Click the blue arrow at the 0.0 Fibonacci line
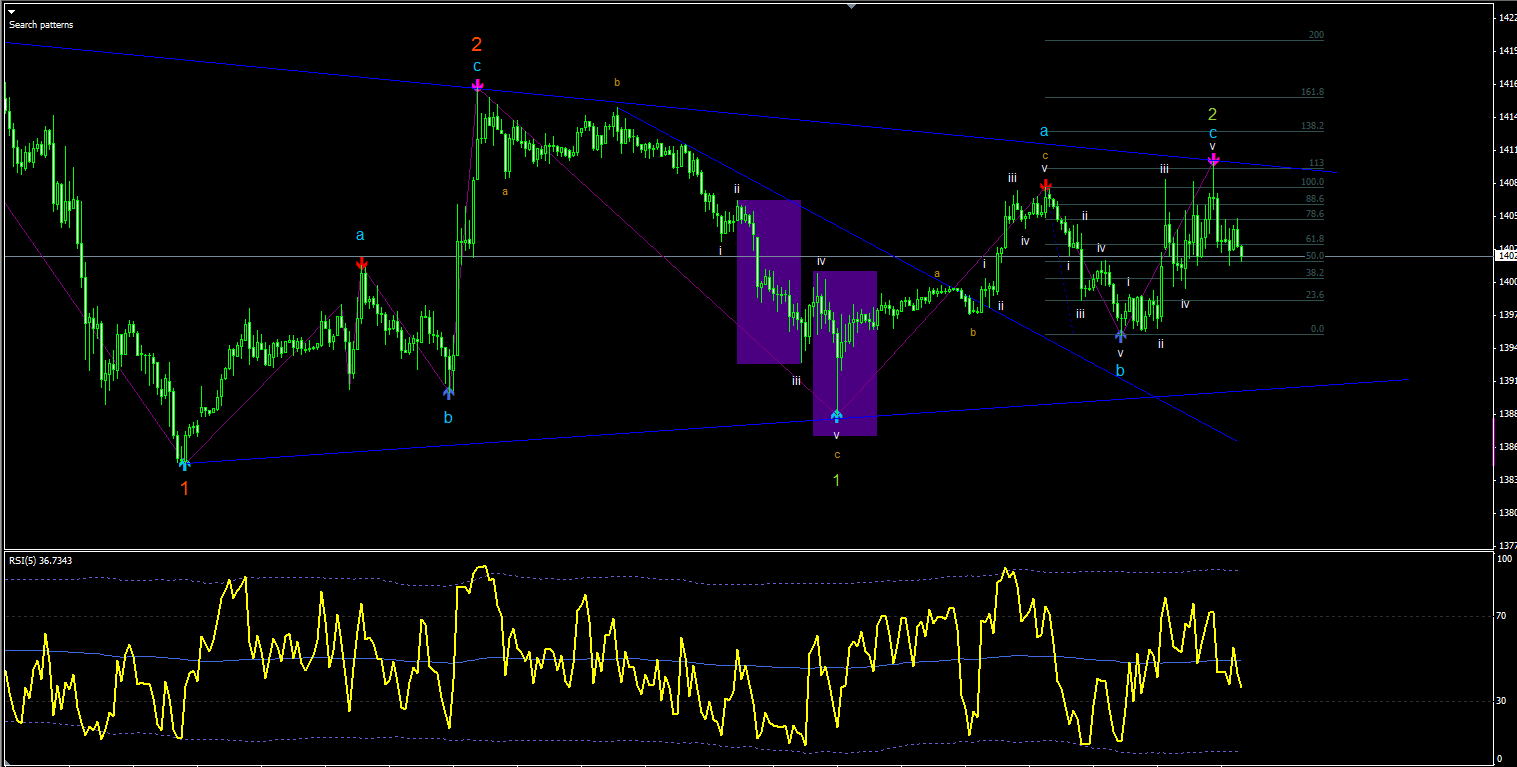 click(1120, 336)
